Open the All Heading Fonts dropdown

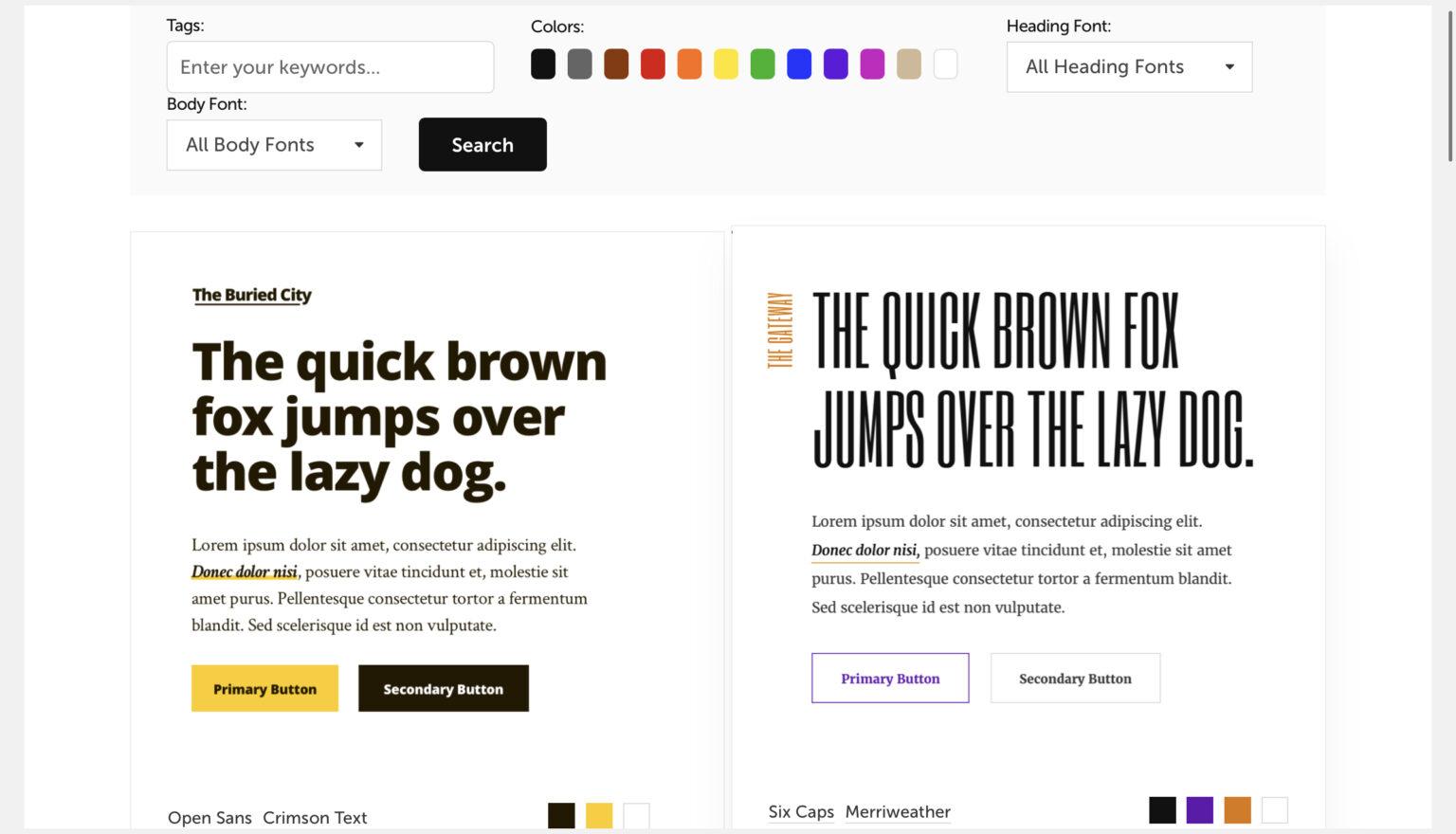pyautogui.click(x=1129, y=67)
